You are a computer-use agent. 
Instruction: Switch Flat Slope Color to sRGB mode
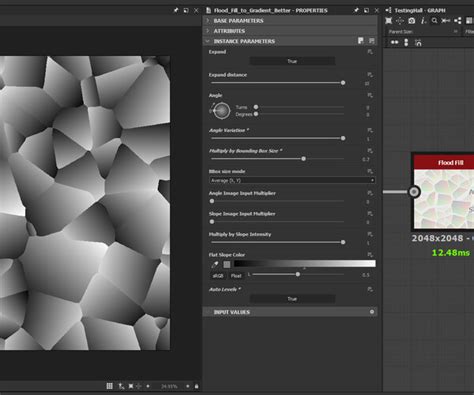point(218,276)
